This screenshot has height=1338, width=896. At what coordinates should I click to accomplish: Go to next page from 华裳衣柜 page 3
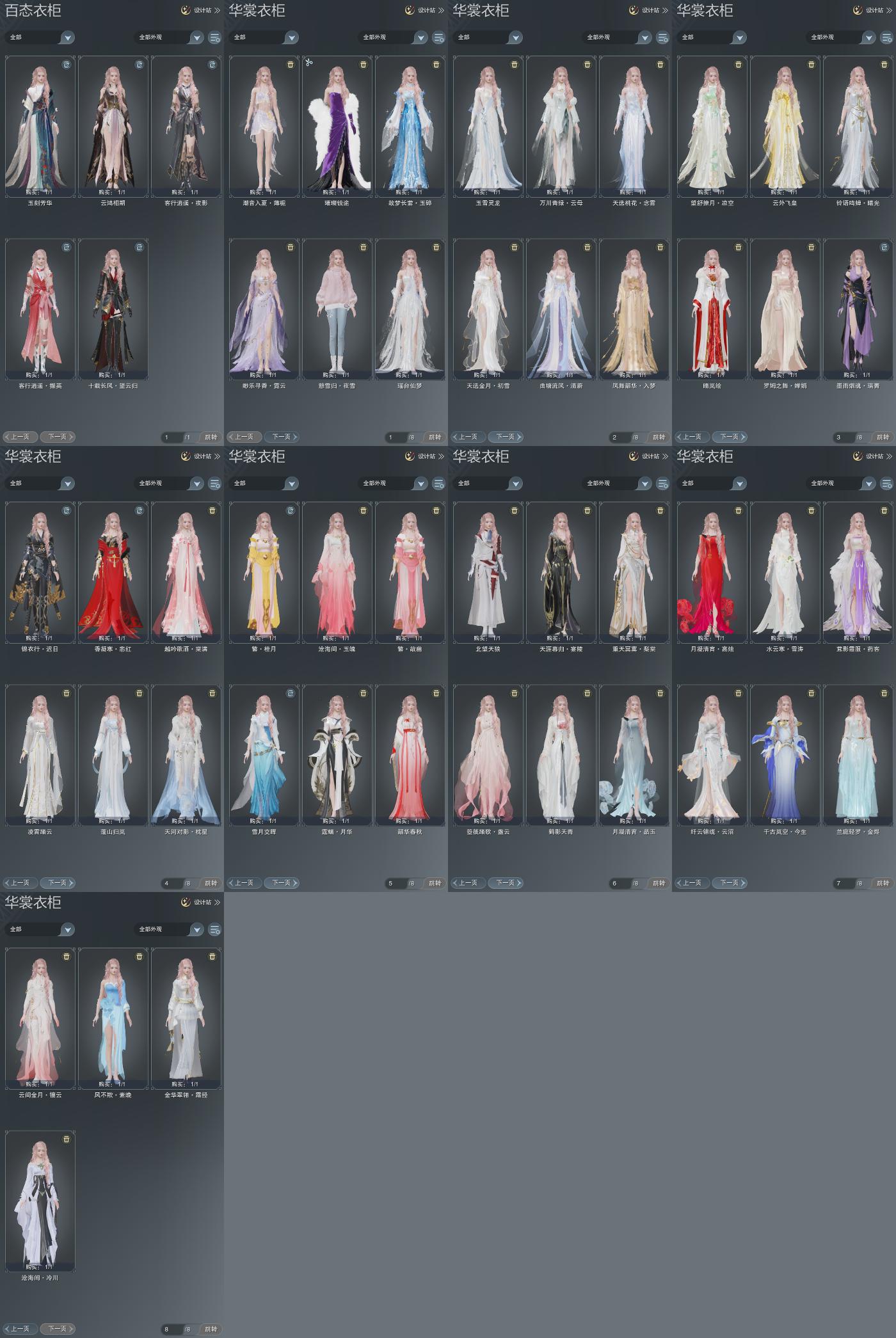pyautogui.click(x=730, y=437)
